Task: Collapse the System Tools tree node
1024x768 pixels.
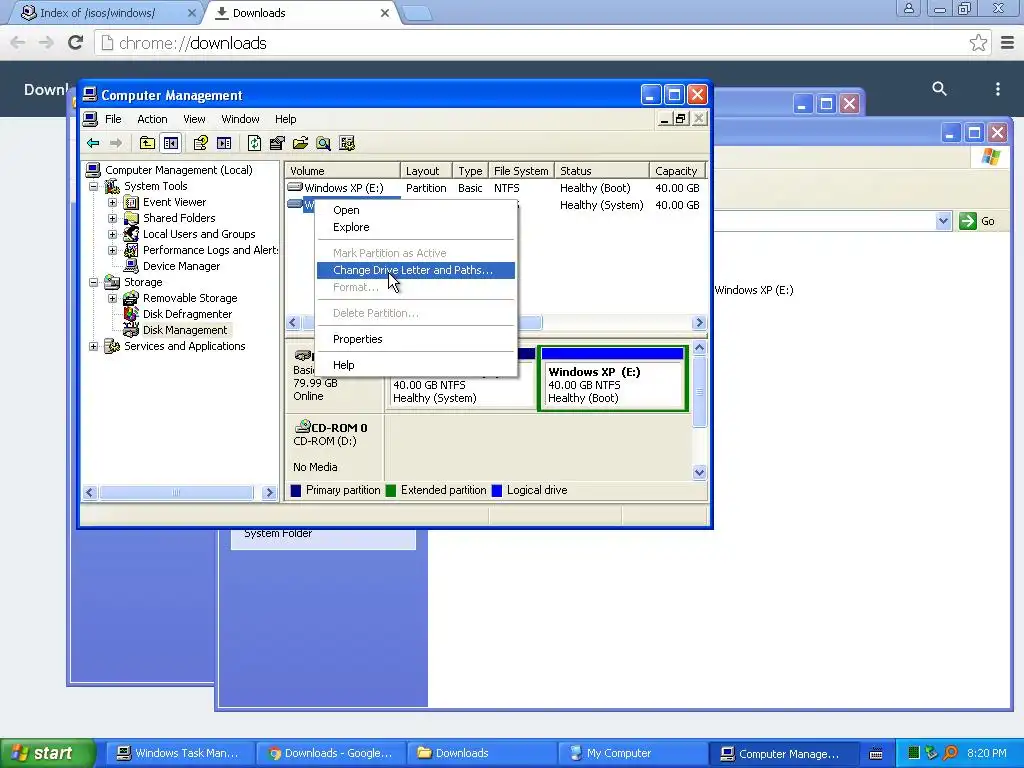Action: pos(93,186)
